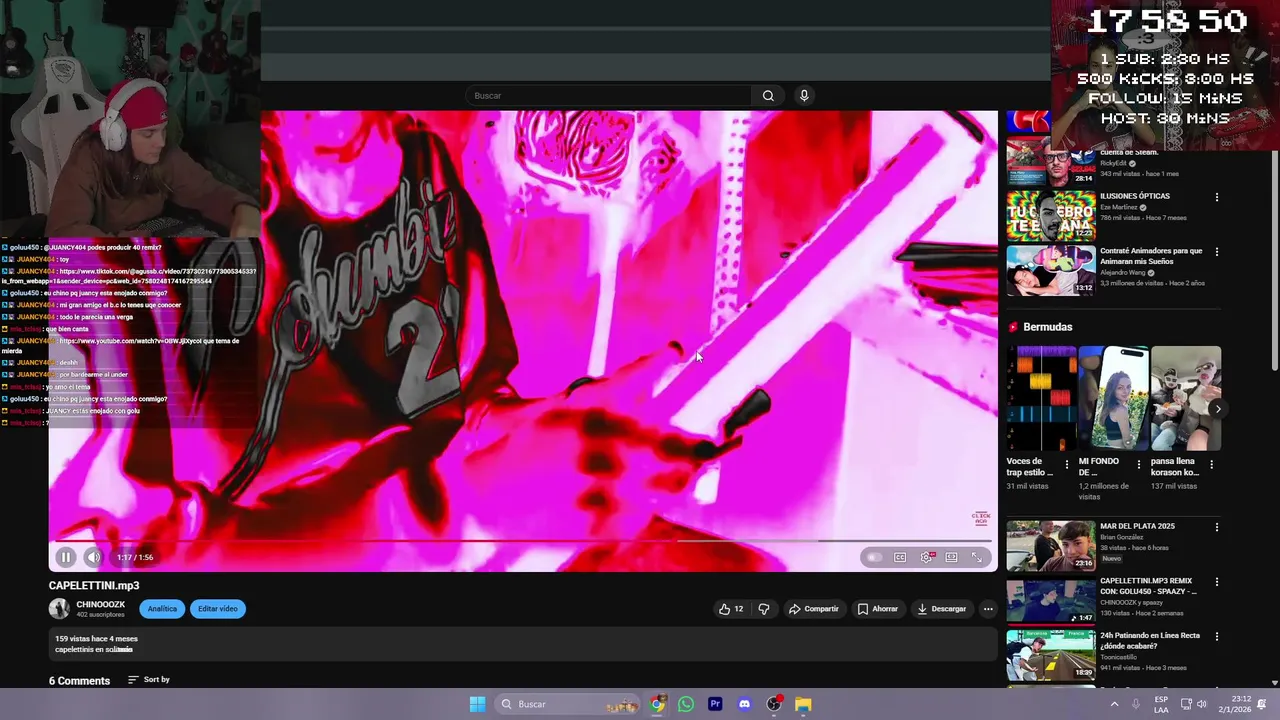The width and height of the screenshot is (1280, 720).
Task: Open notifications bell in tray
Action: 1262,704
